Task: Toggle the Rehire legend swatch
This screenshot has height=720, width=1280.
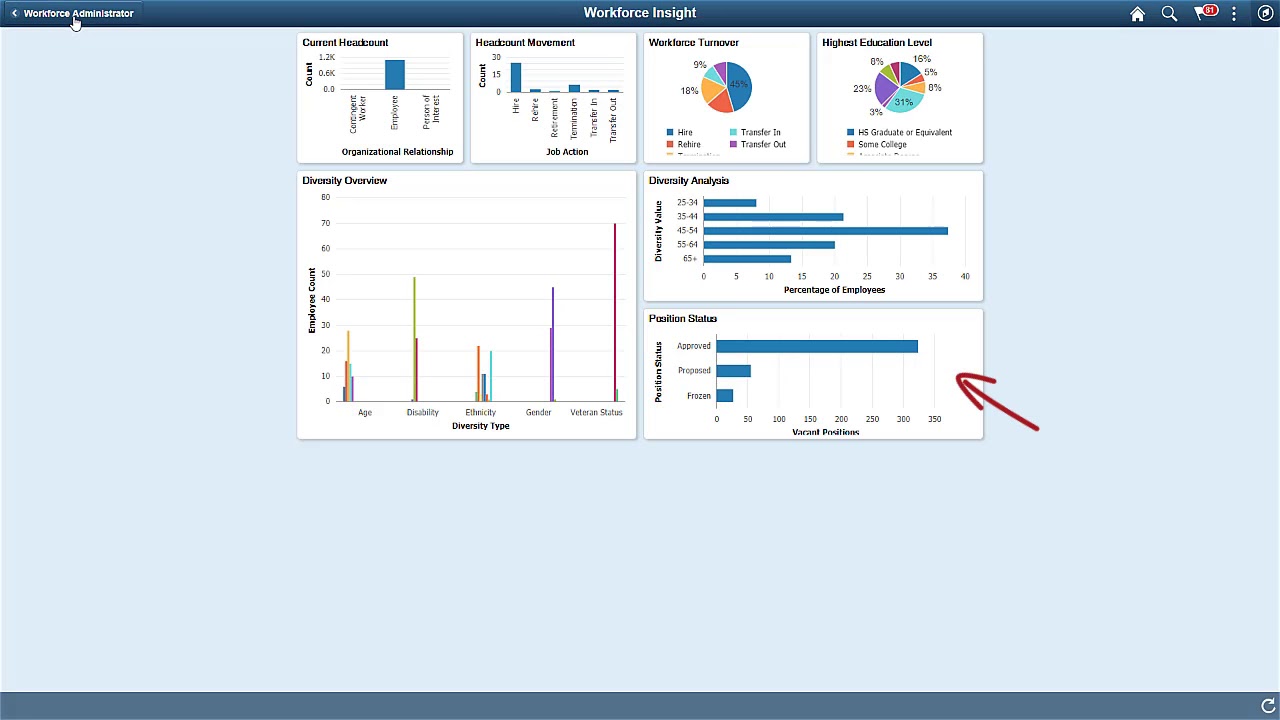Action: [670, 144]
